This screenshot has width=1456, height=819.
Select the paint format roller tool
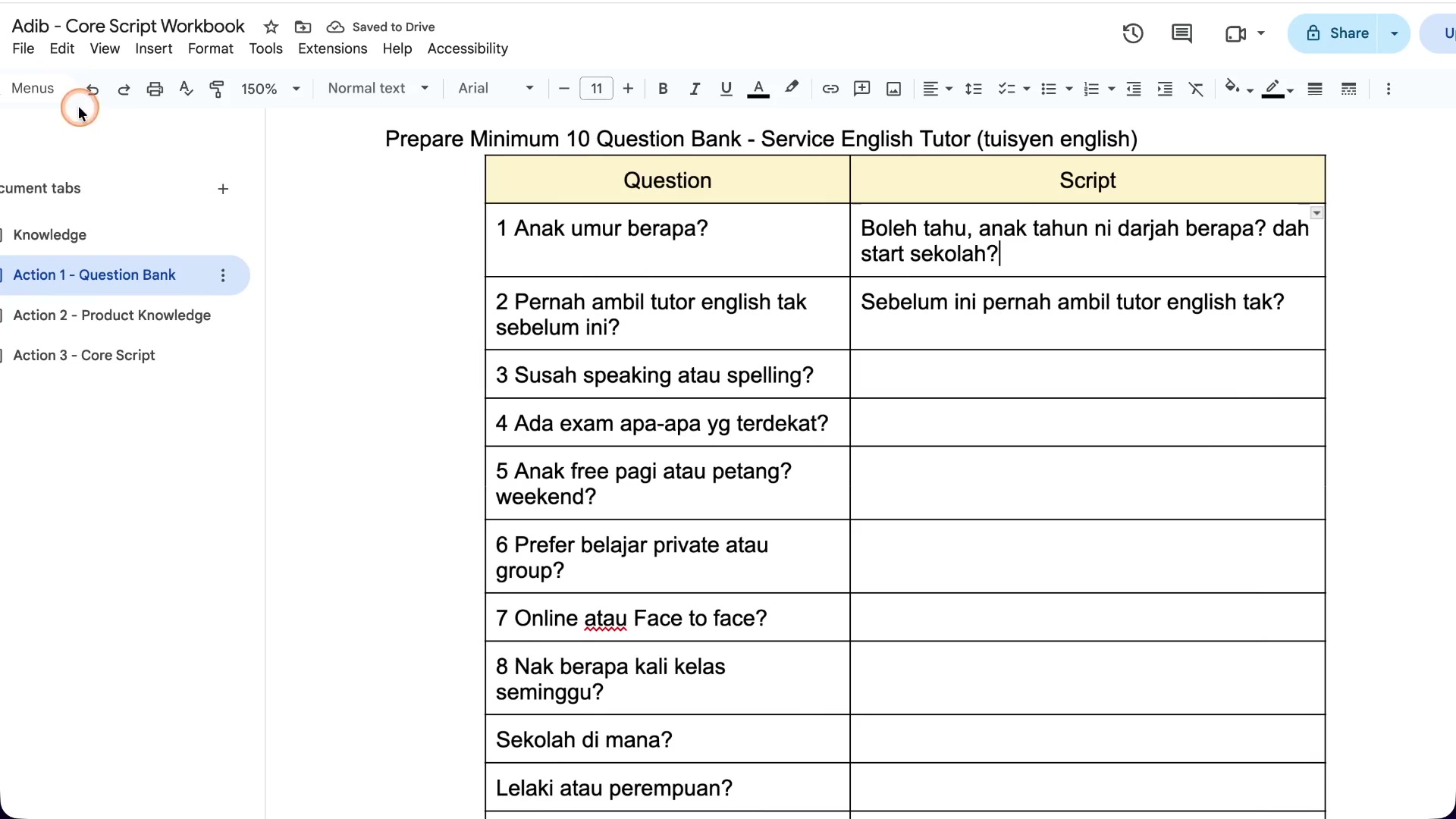point(217,89)
